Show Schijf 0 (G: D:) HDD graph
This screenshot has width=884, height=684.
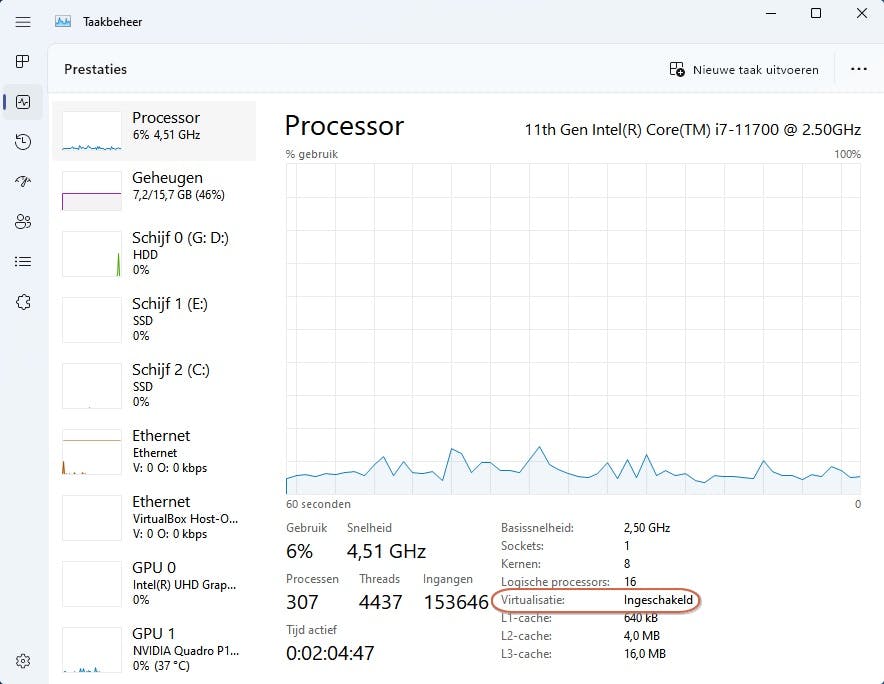(x=154, y=254)
